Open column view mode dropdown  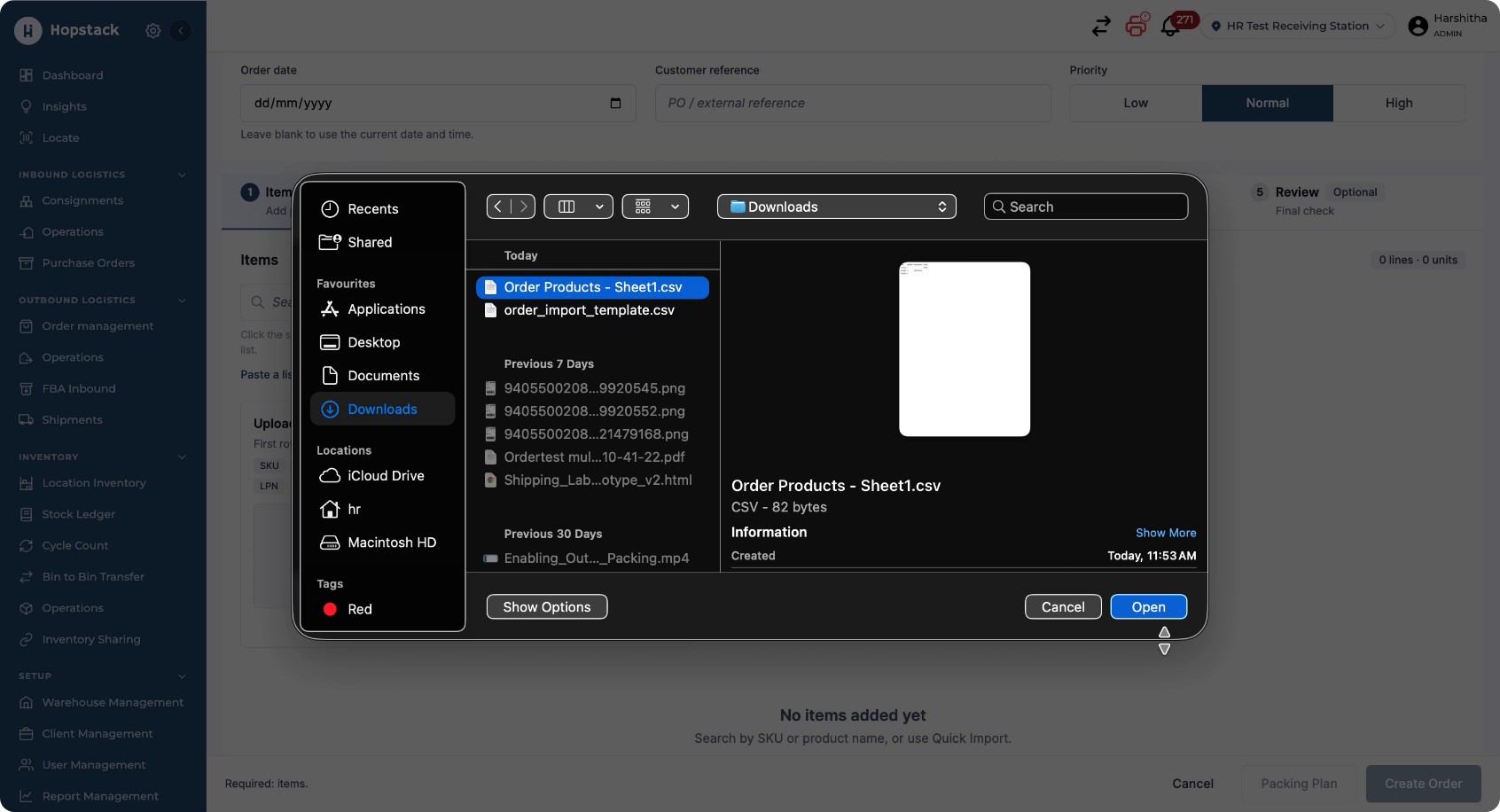578,207
